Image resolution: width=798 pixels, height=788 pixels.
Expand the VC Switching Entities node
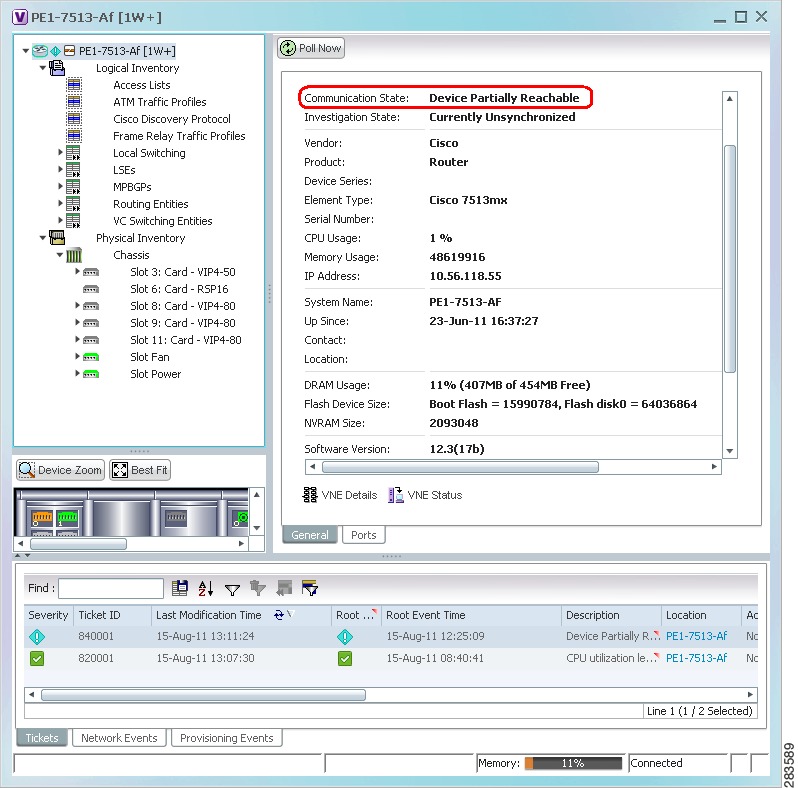60,220
